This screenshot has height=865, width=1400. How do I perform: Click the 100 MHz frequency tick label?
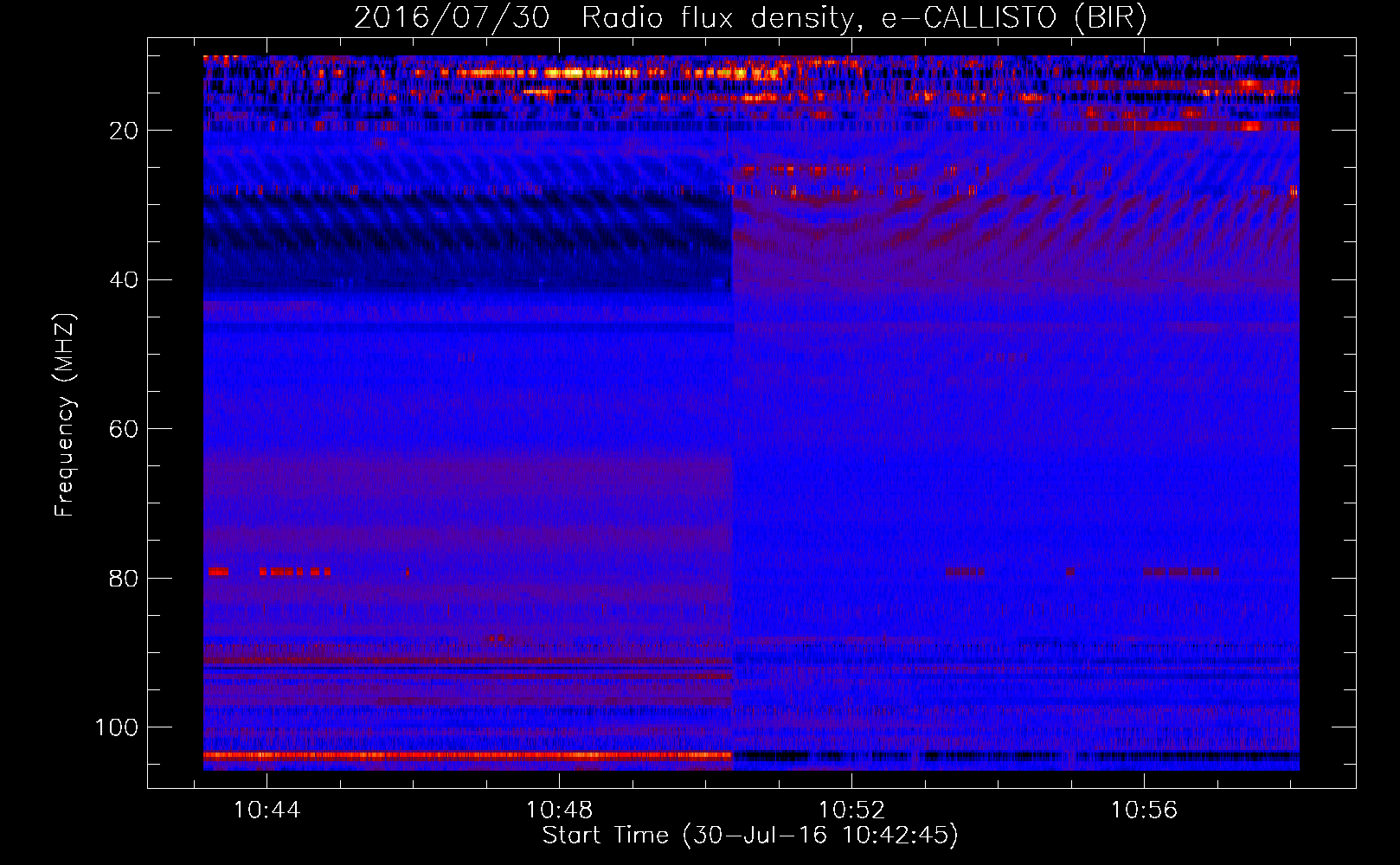[x=117, y=727]
